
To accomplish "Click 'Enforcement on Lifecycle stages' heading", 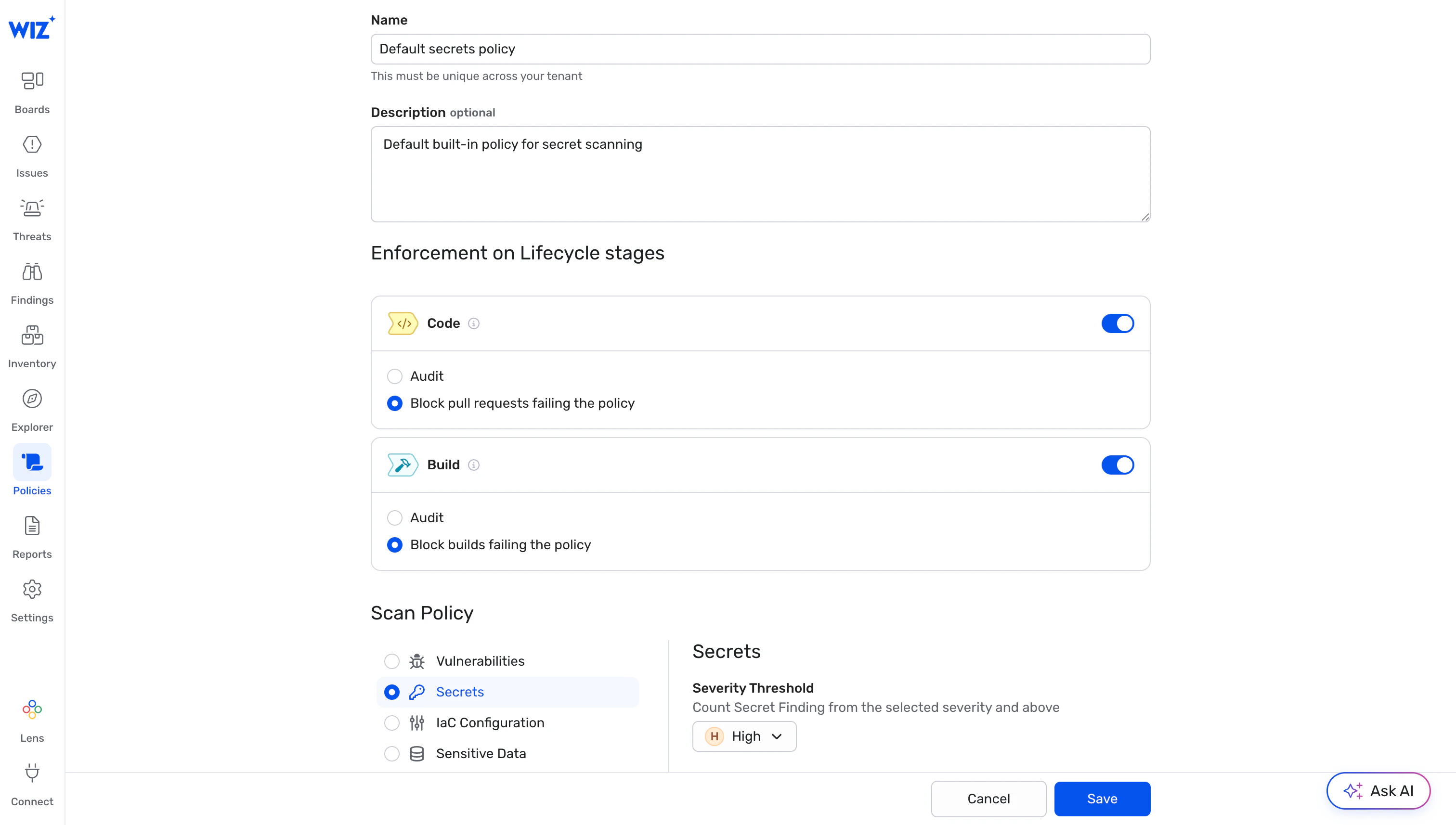I will coord(518,253).
